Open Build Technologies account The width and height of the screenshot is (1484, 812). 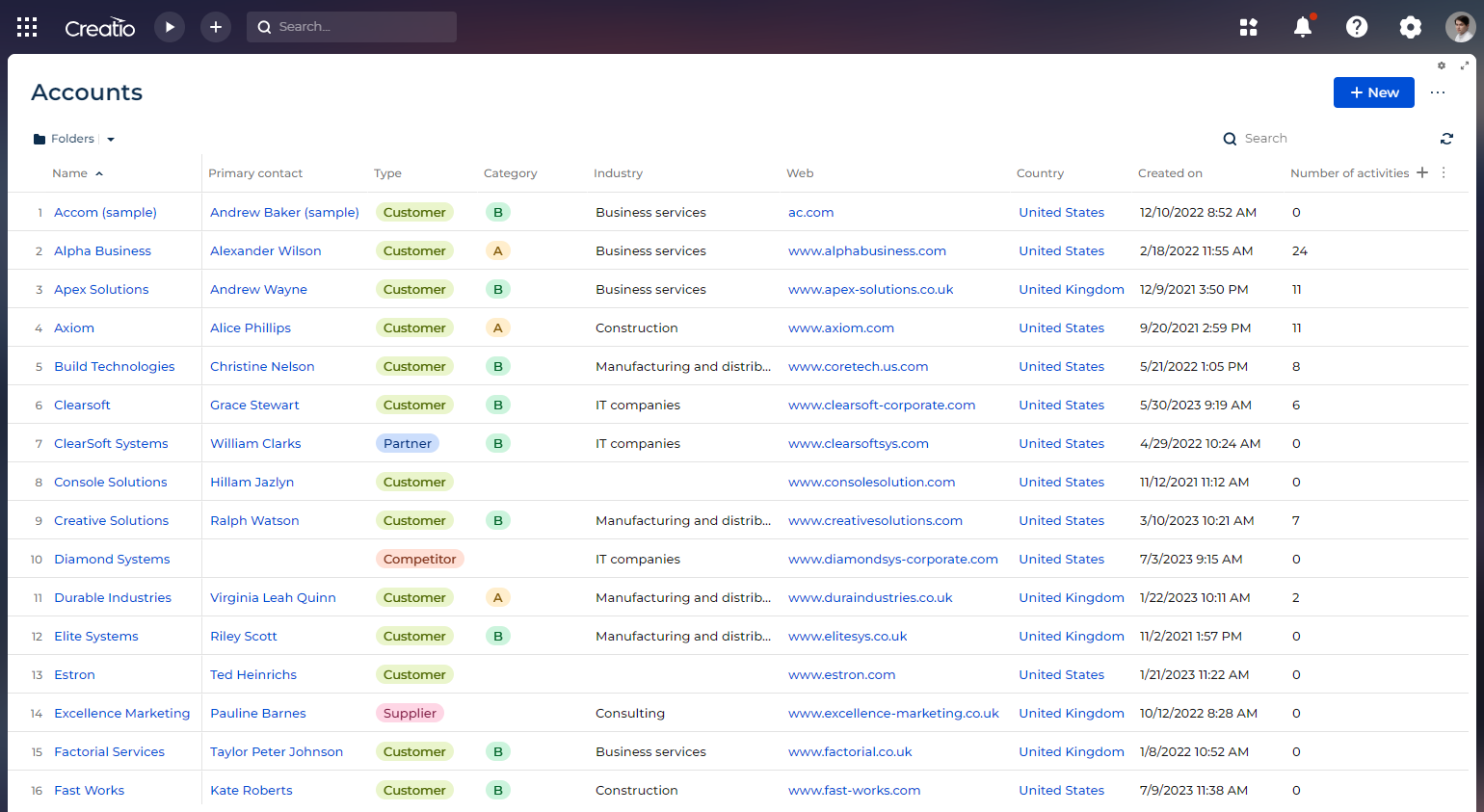tap(115, 366)
